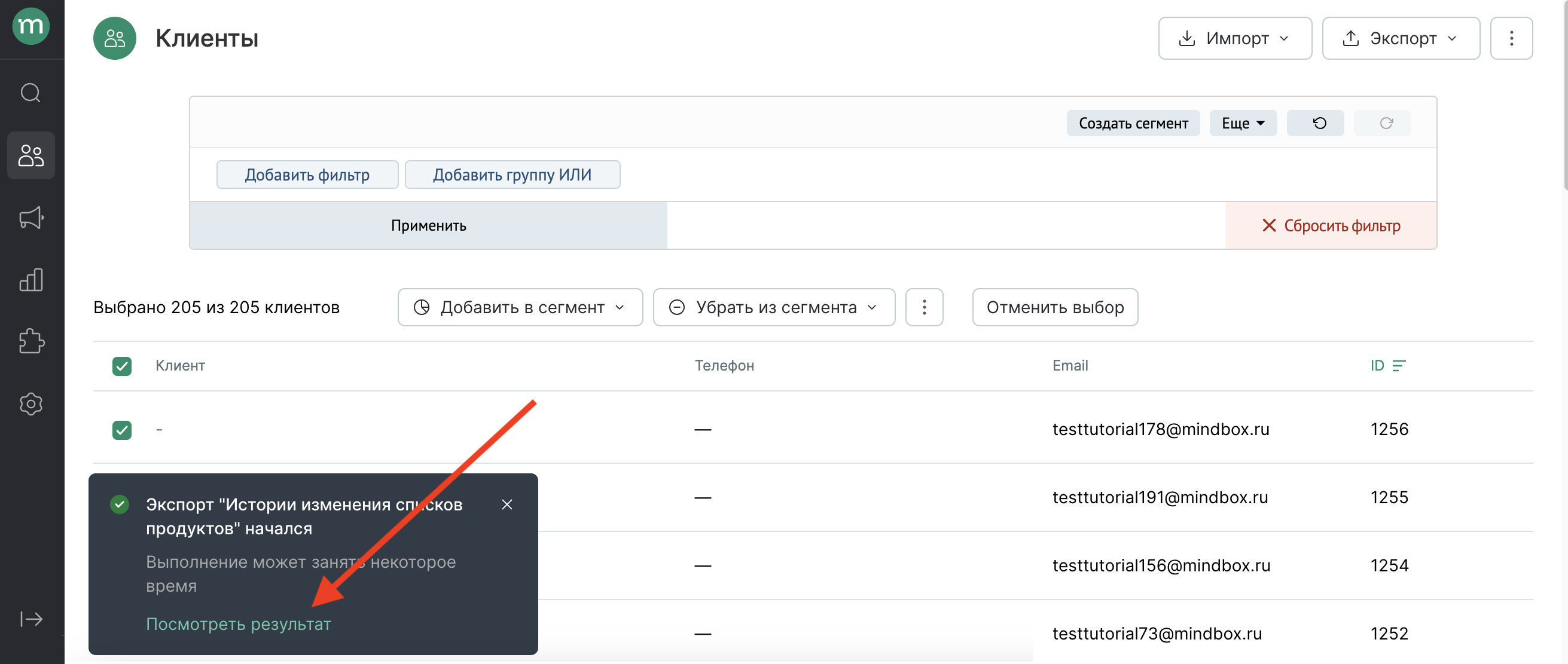Click the redo filter arrow button

coord(1382,124)
